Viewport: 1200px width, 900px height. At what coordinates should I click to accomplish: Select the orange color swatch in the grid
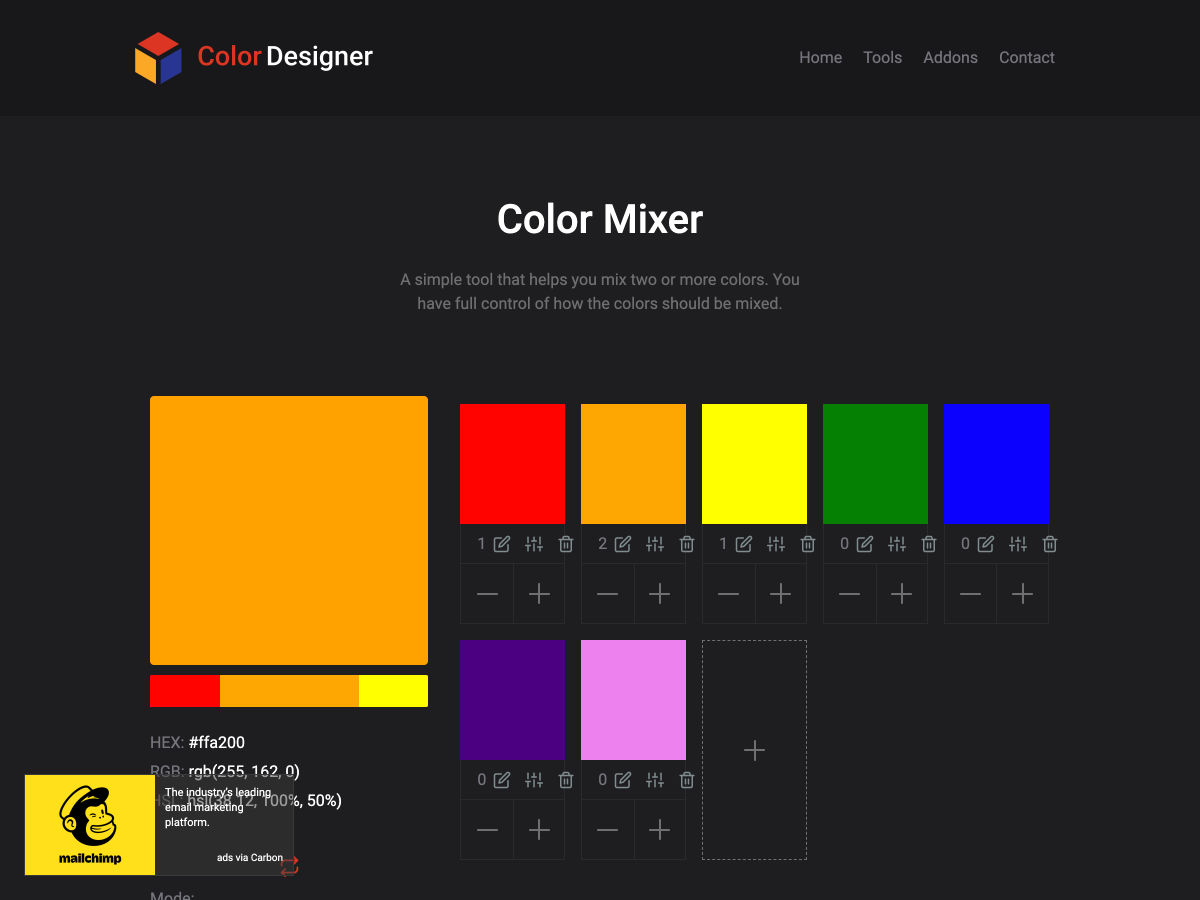point(633,464)
